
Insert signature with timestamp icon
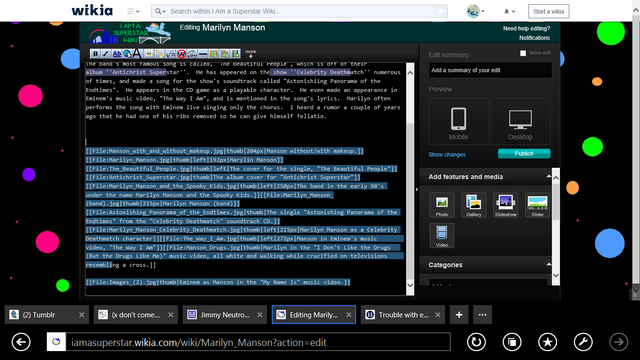[192, 53]
